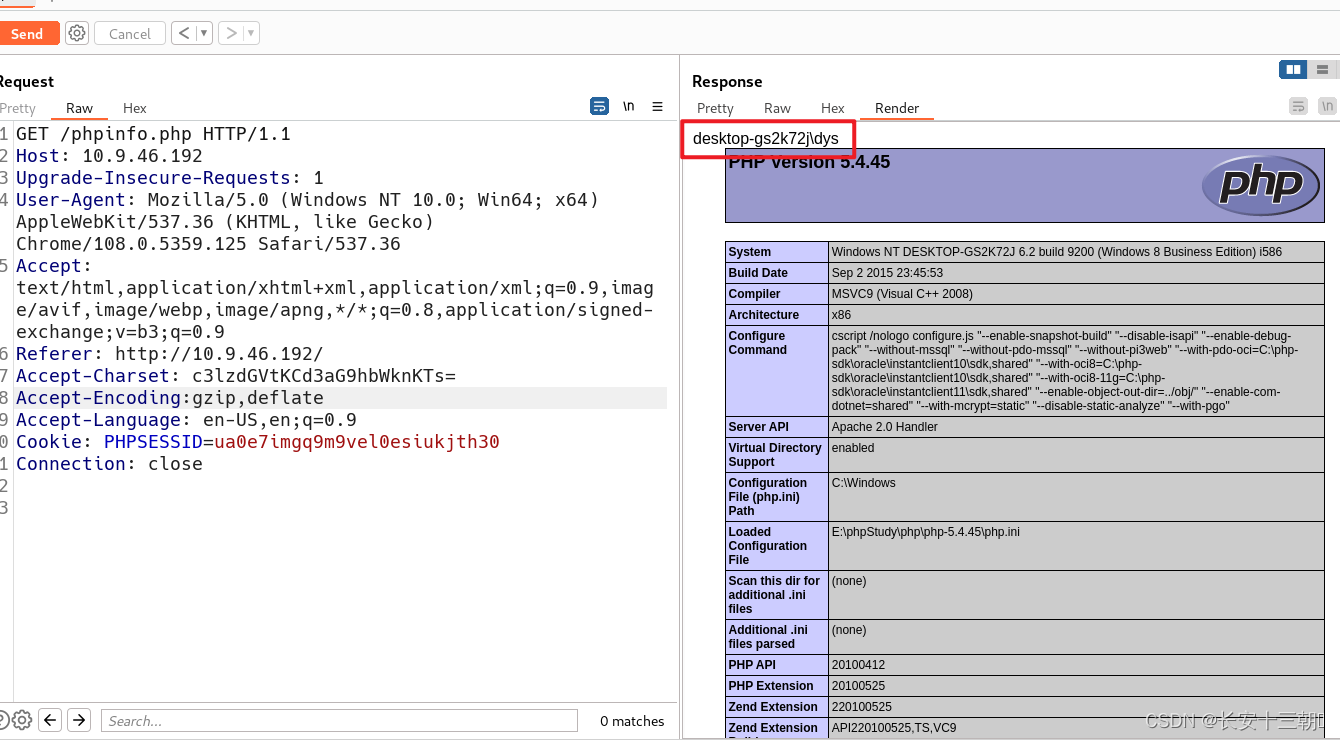Toggle word wrap in the Response panel
Viewport: 1340px width, 740px height.
(x=1298, y=105)
